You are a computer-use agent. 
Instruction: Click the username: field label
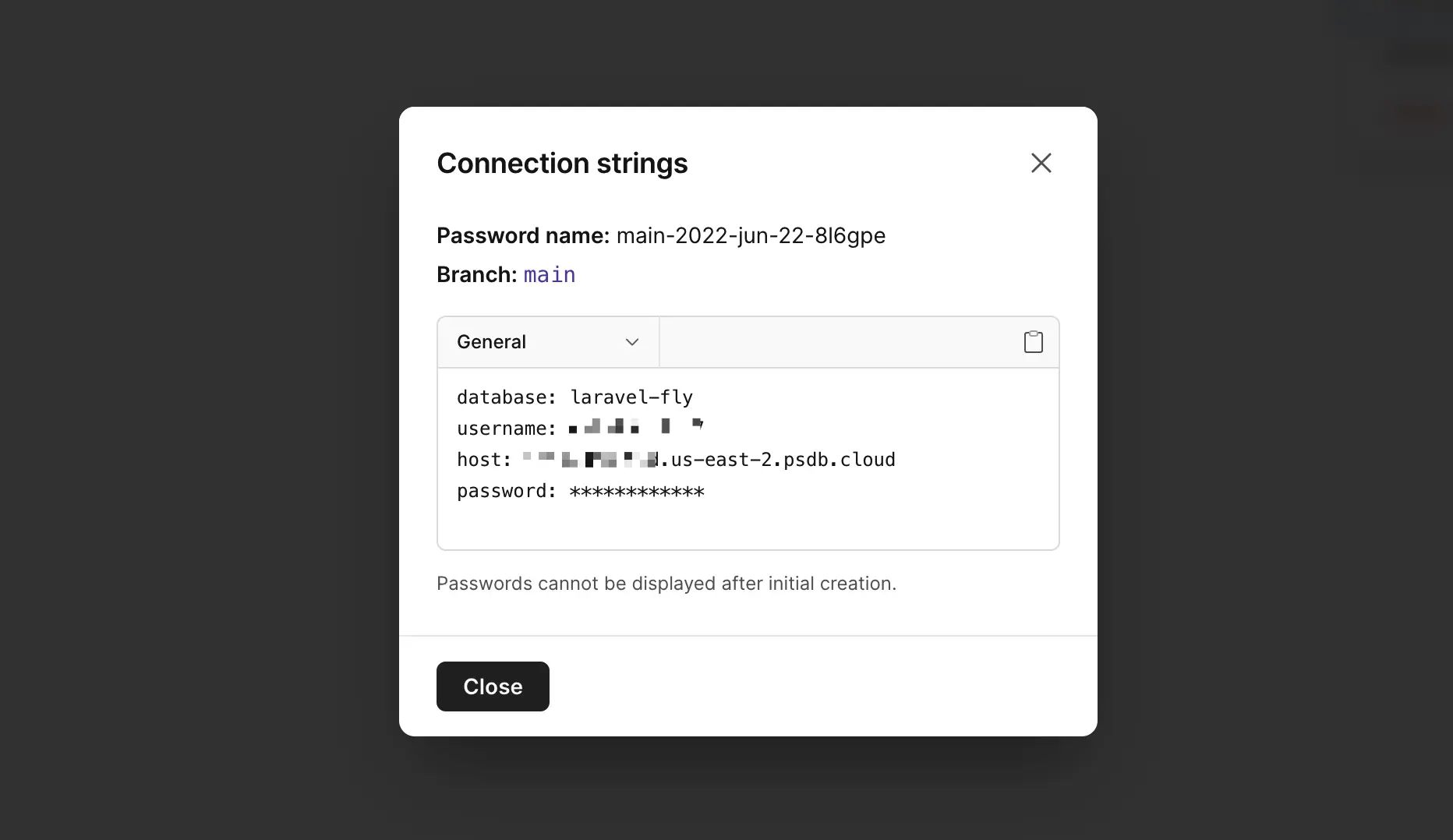coord(506,429)
